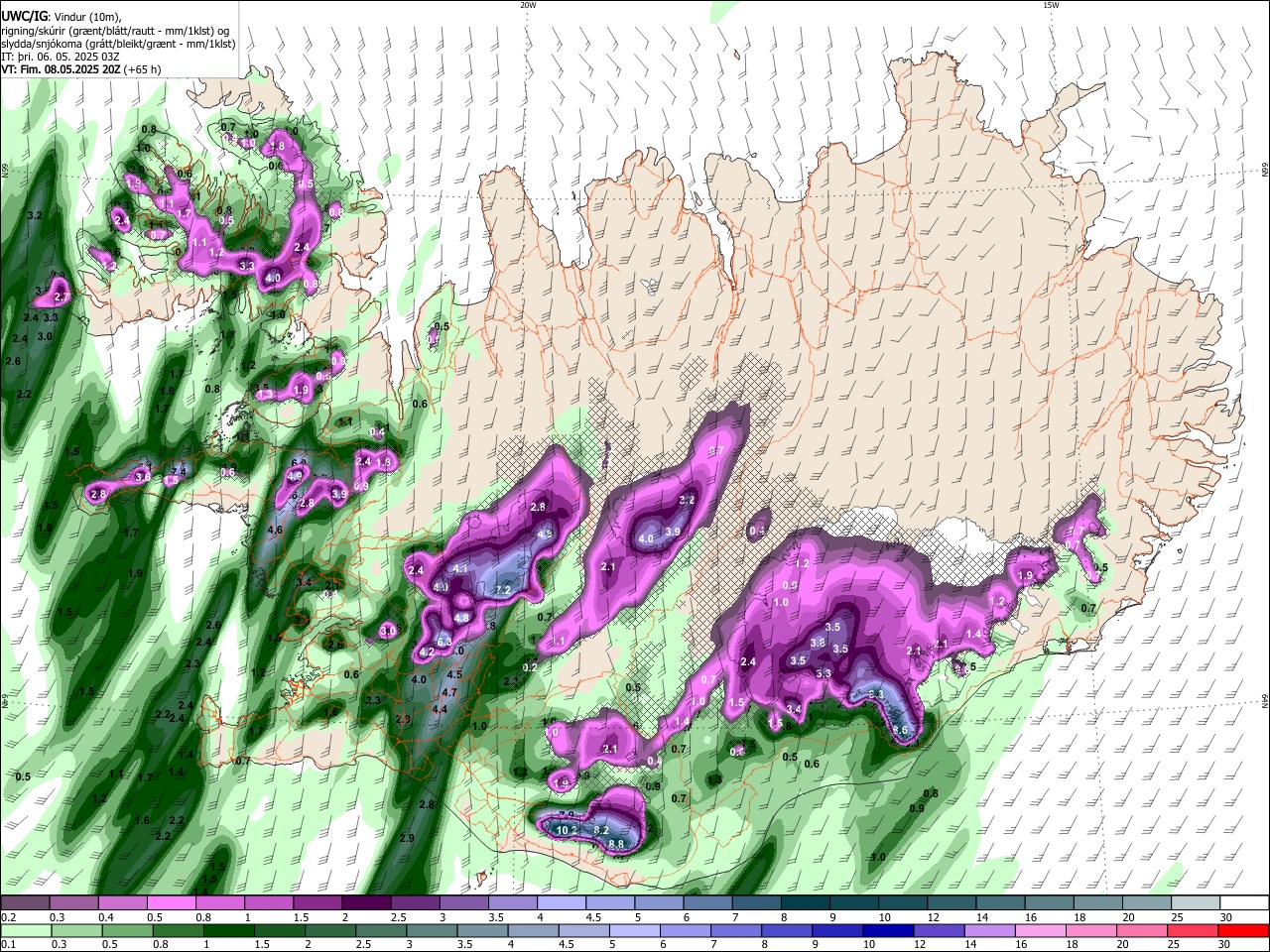Click the 10.2 precipitation value on south coast

(567, 829)
